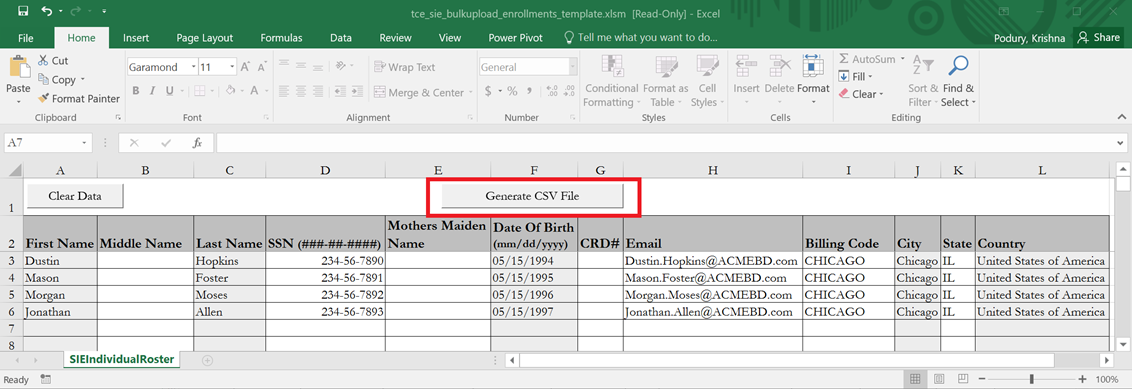This screenshot has width=1132, height=389.
Task: Select the SIEIndividualRoster sheet tab
Action: tap(122, 359)
